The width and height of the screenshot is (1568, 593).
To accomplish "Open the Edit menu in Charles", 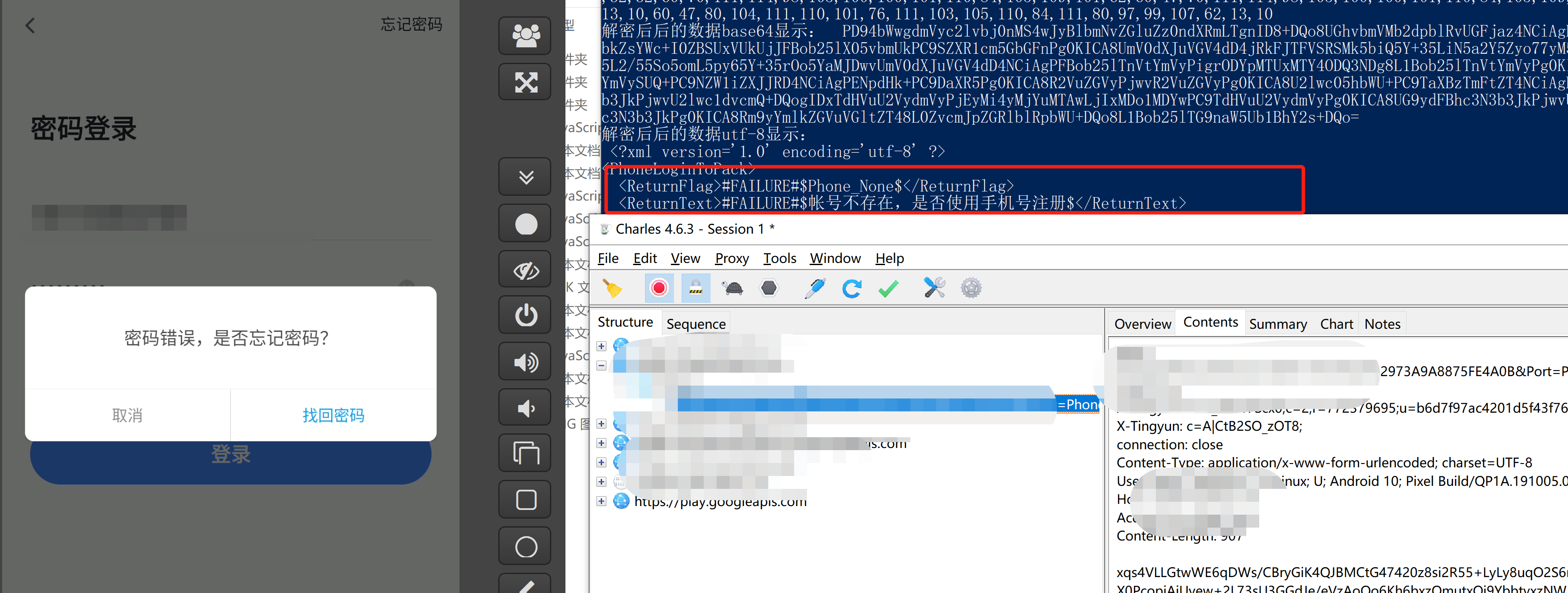I will click(645, 258).
